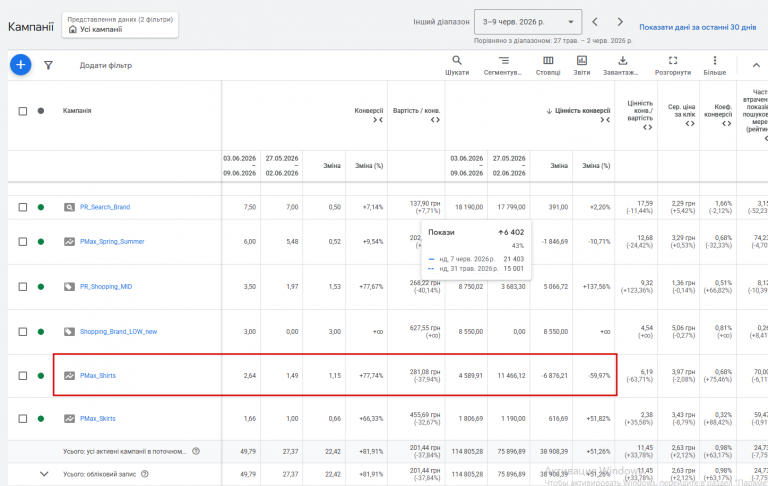This screenshot has width=768, height=486.
Task: Tick checkbox for PR_Search_Brand row
Action: pos(23,207)
